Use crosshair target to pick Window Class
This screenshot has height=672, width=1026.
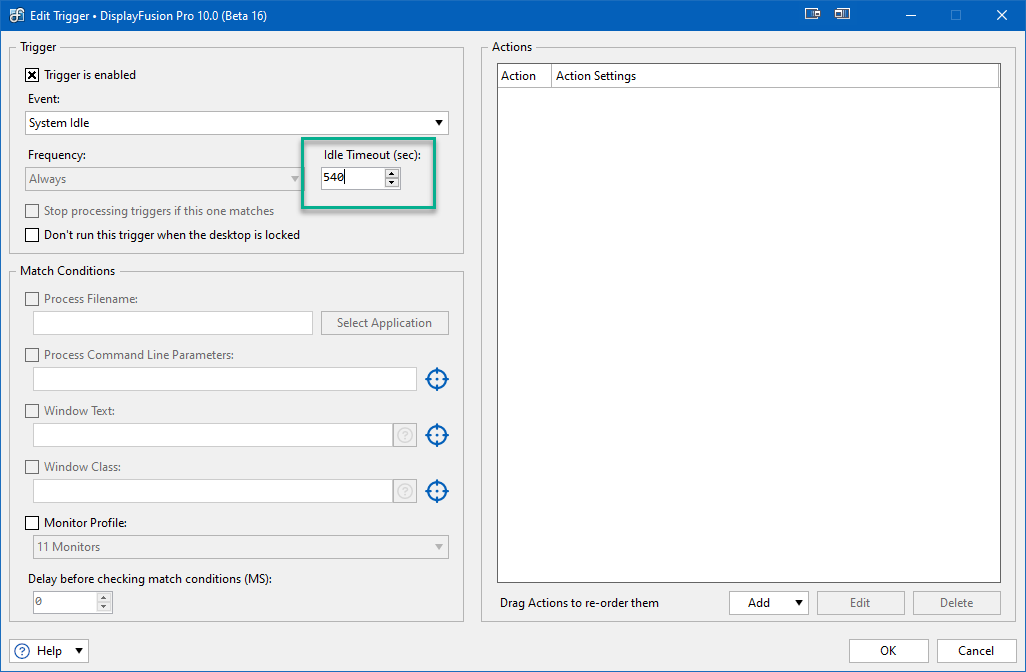coord(436,491)
